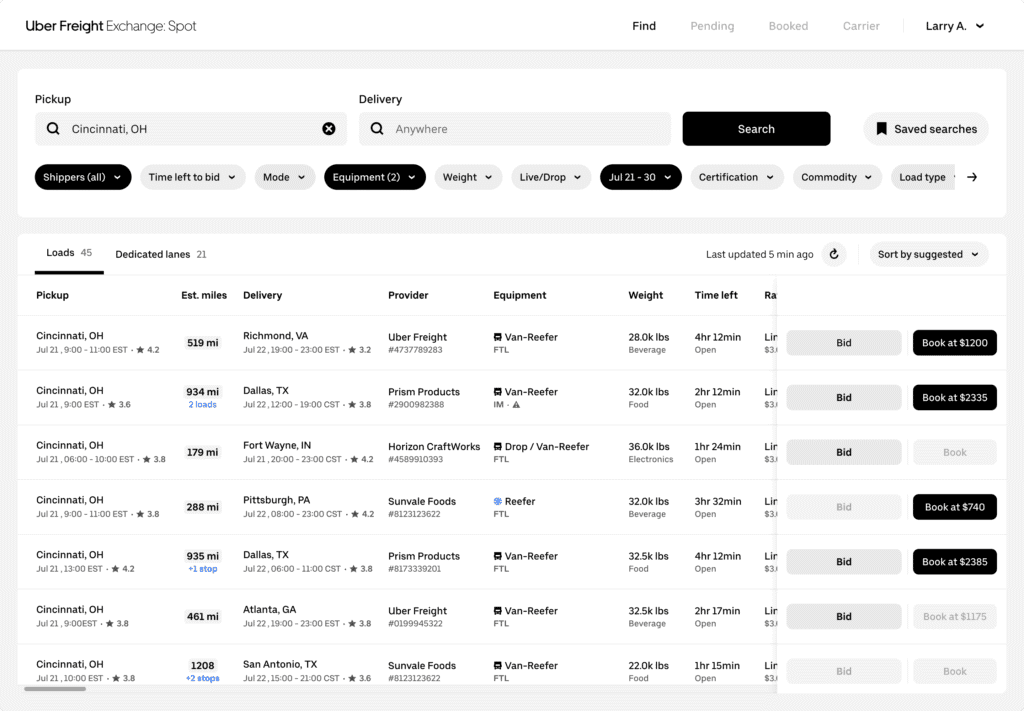Click the Van-Reefer truck icon for Richmond load
This screenshot has height=711, width=1024.
498,338
